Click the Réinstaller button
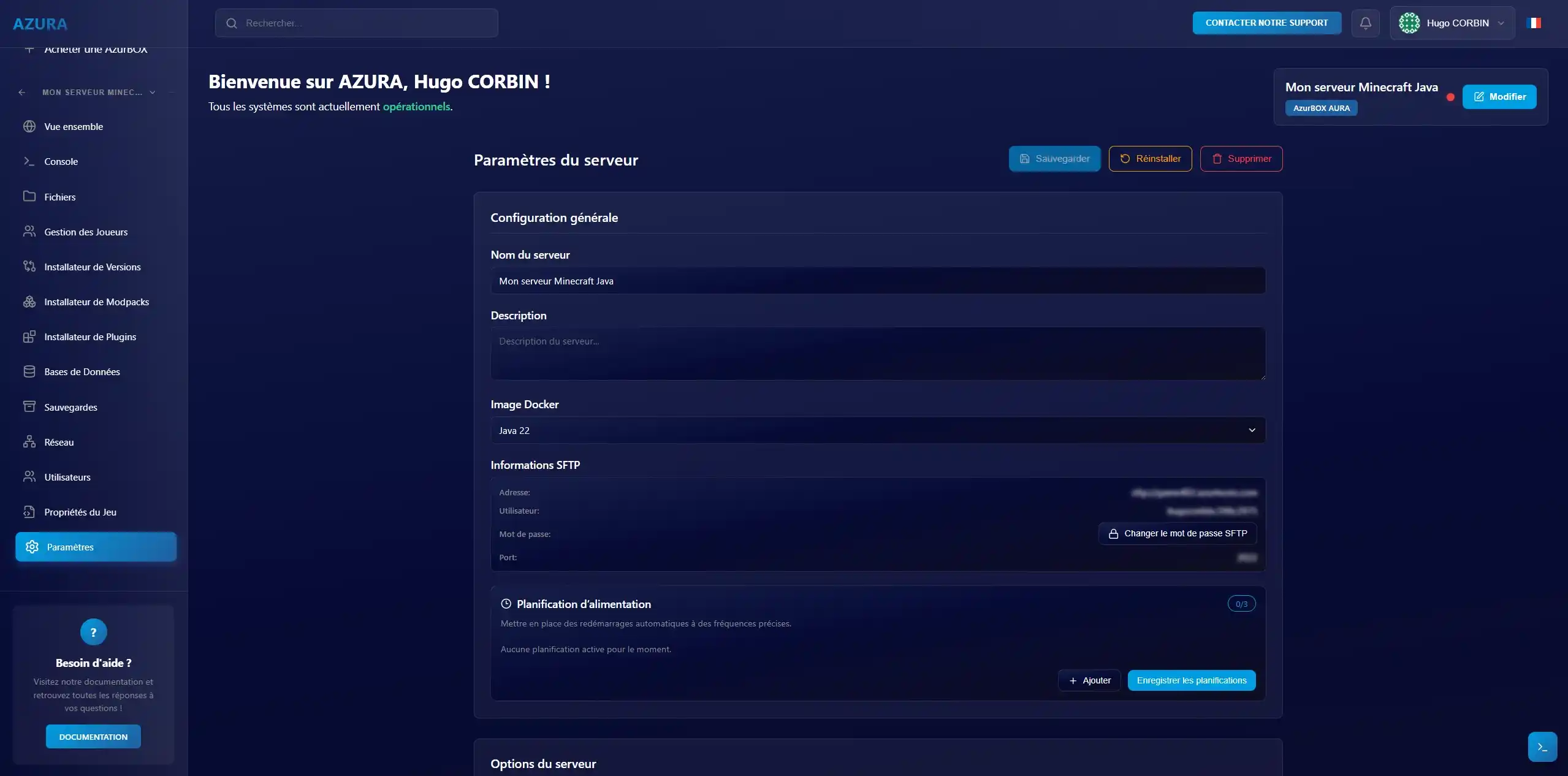The image size is (1568, 776). 1150,159
